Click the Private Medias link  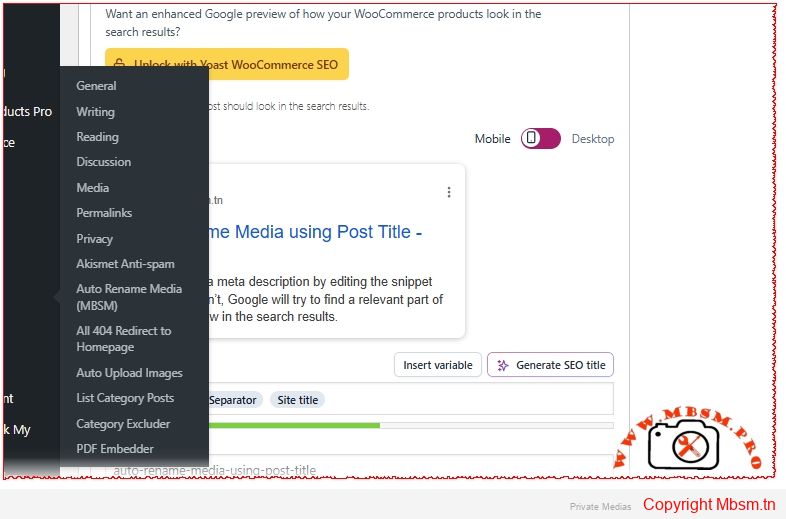tap(600, 506)
